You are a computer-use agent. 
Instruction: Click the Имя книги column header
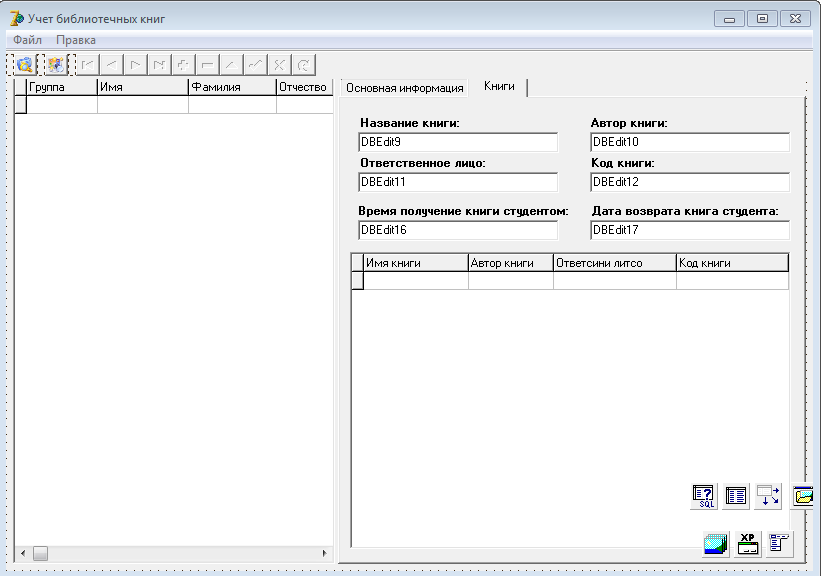coord(416,263)
